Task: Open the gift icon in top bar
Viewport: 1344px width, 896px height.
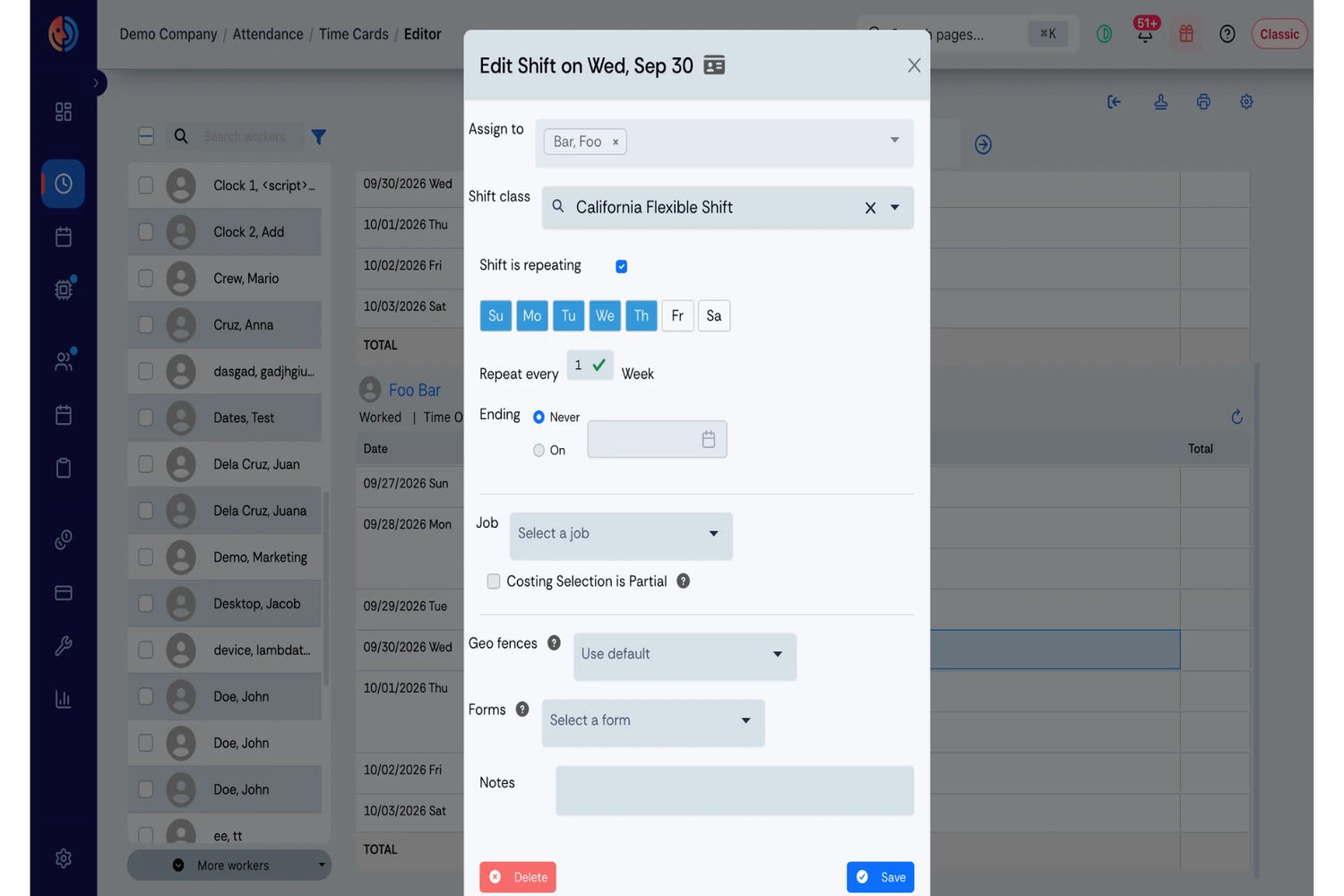Action: click(x=1186, y=34)
